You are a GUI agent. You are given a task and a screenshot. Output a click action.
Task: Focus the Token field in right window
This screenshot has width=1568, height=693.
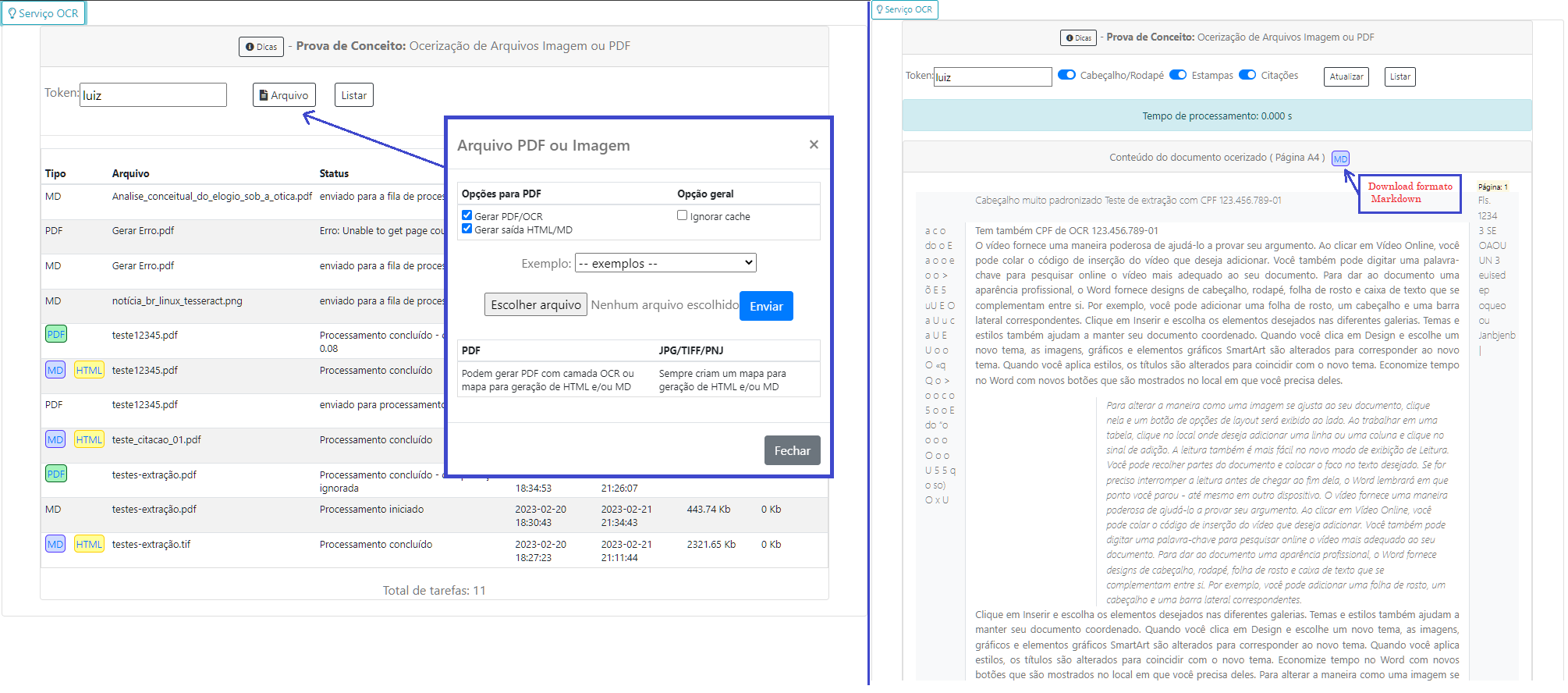pos(992,76)
